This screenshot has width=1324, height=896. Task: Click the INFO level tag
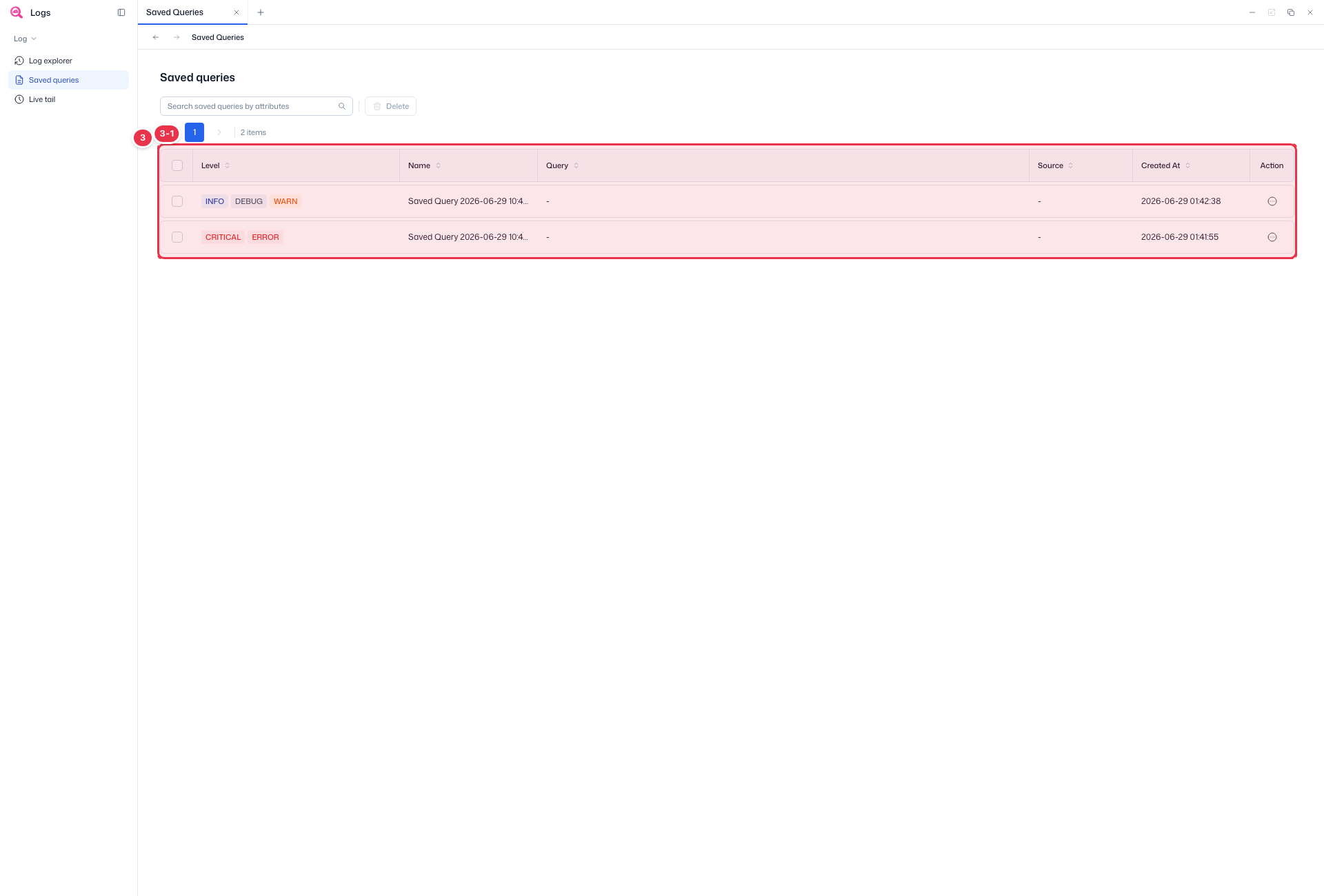214,201
